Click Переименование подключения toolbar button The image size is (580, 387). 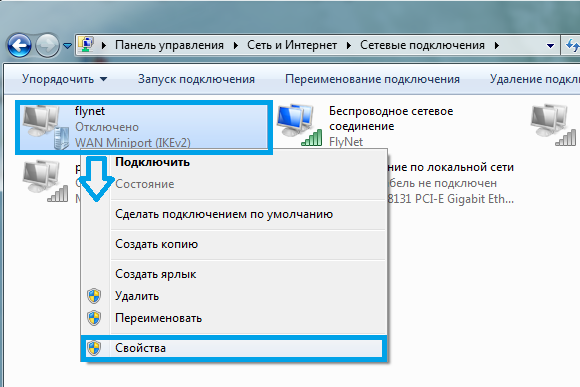(372, 79)
